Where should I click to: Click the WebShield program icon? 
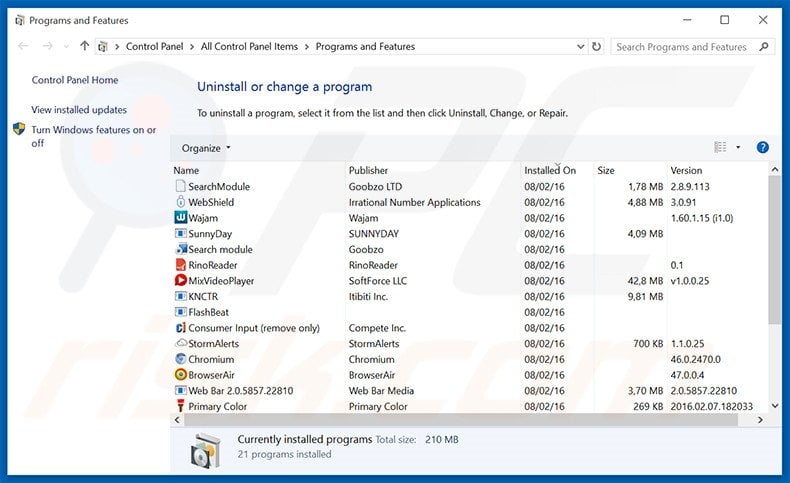(180, 202)
